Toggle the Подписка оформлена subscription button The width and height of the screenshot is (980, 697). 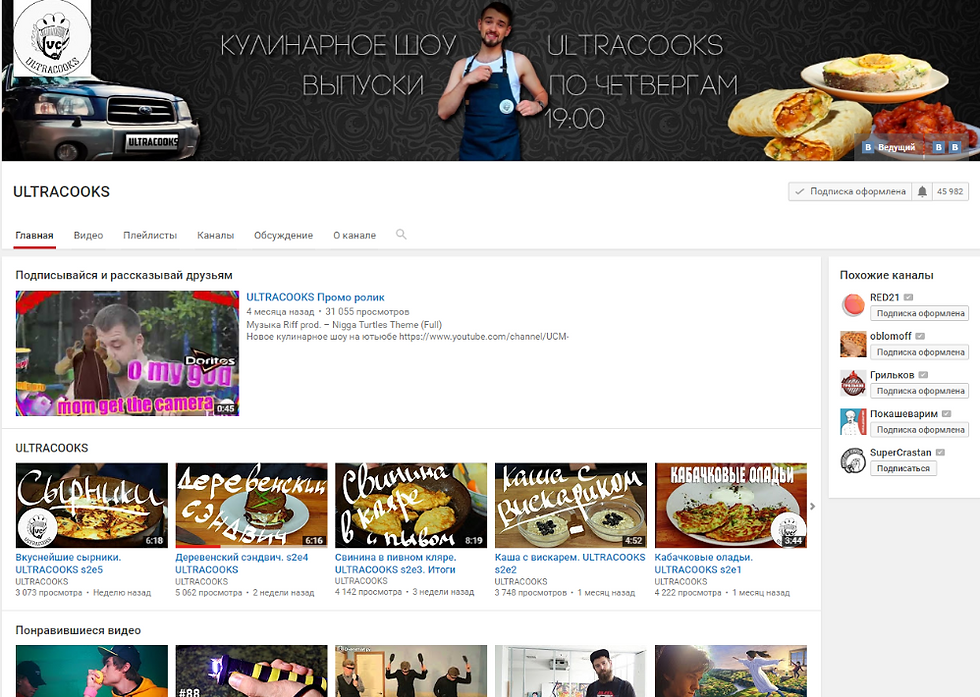pyautogui.click(x=851, y=192)
